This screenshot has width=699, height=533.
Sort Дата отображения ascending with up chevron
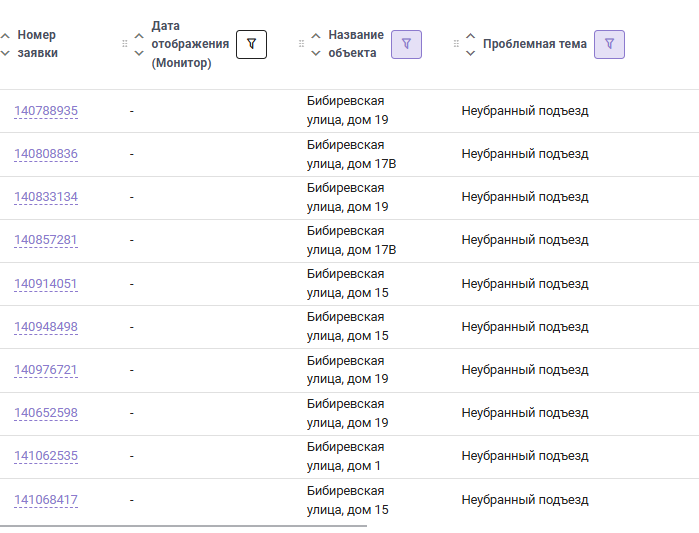(139, 36)
